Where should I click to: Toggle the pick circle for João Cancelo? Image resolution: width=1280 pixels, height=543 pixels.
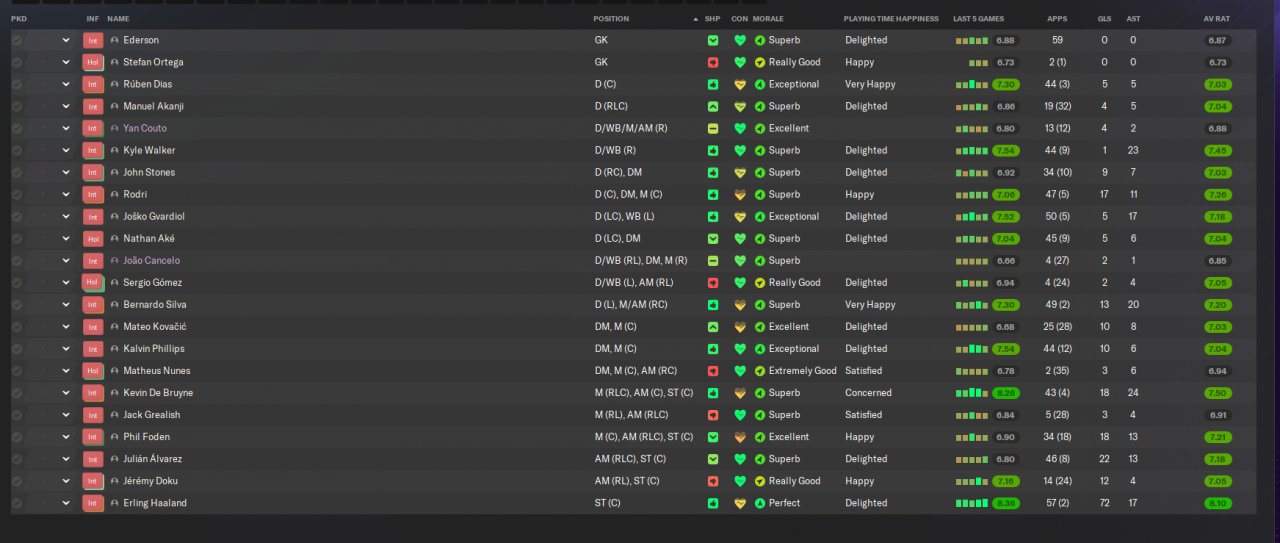coord(17,260)
